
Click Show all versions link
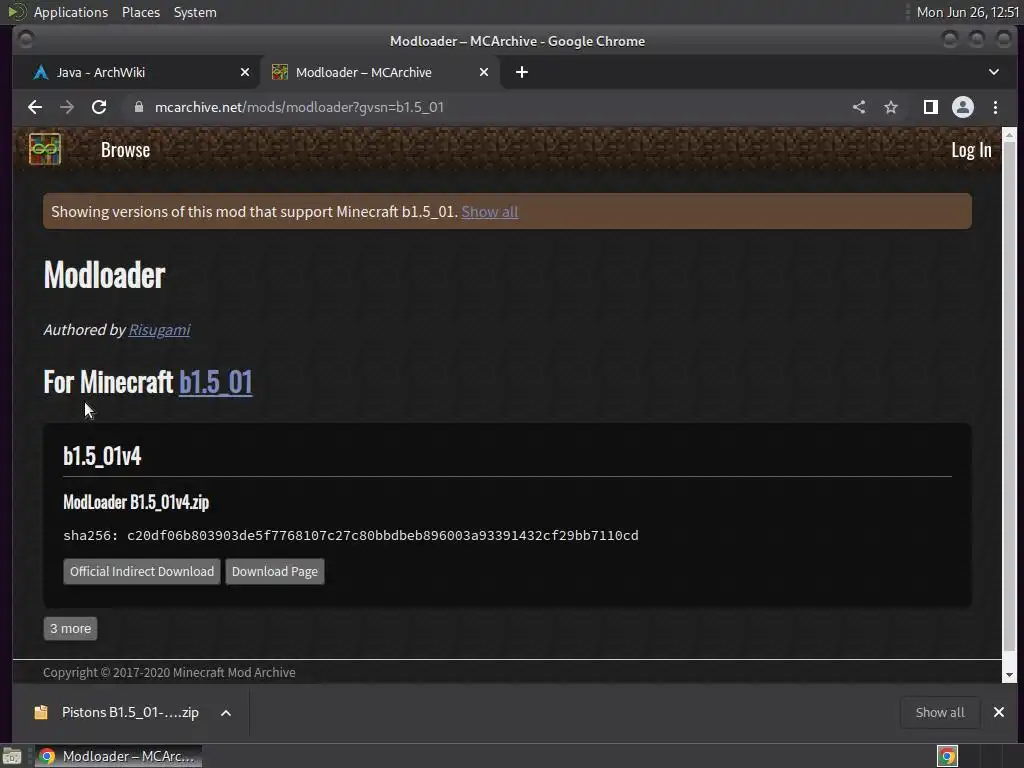490,212
